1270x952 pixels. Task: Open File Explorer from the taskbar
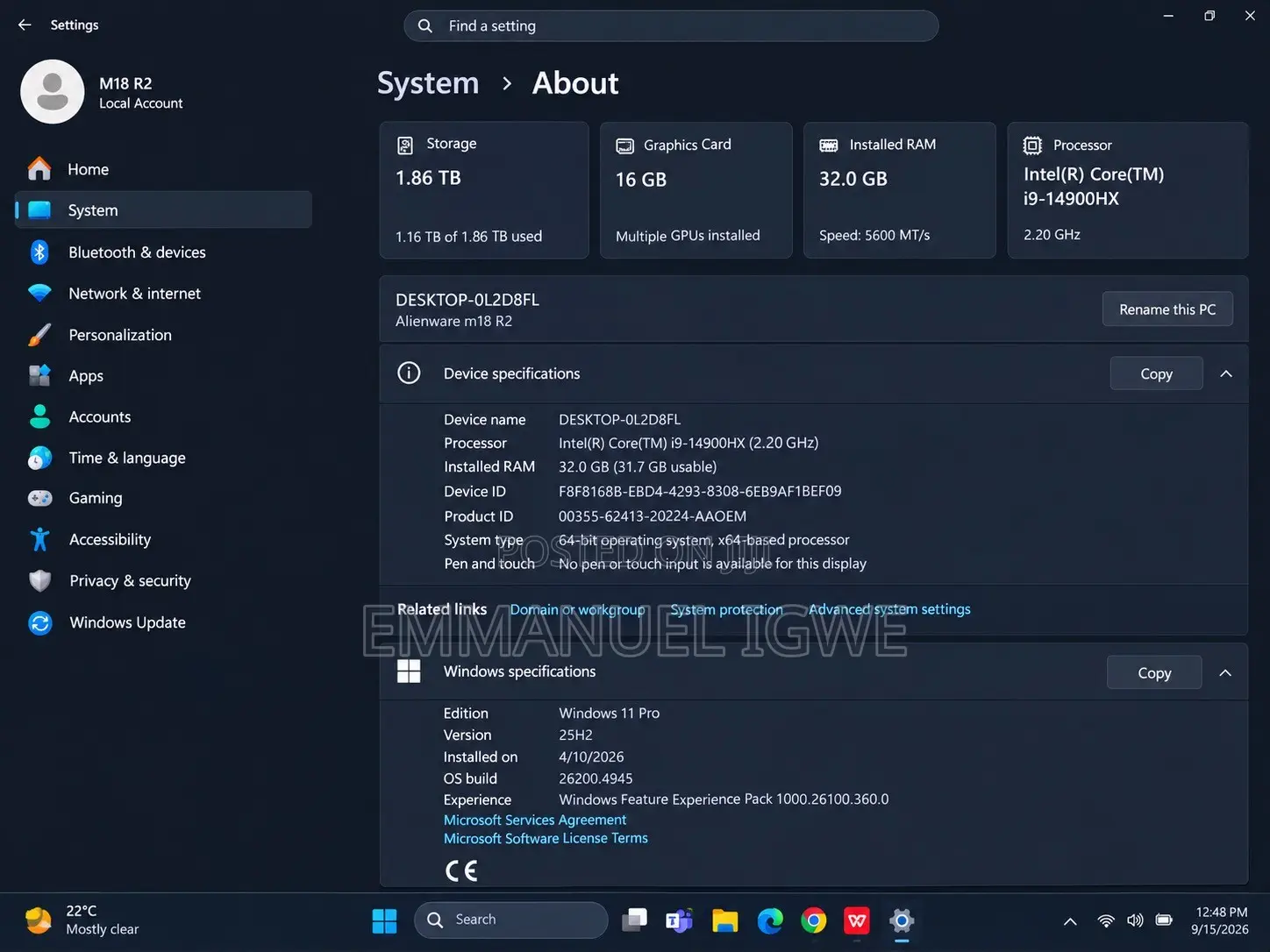click(x=724, y=920)
